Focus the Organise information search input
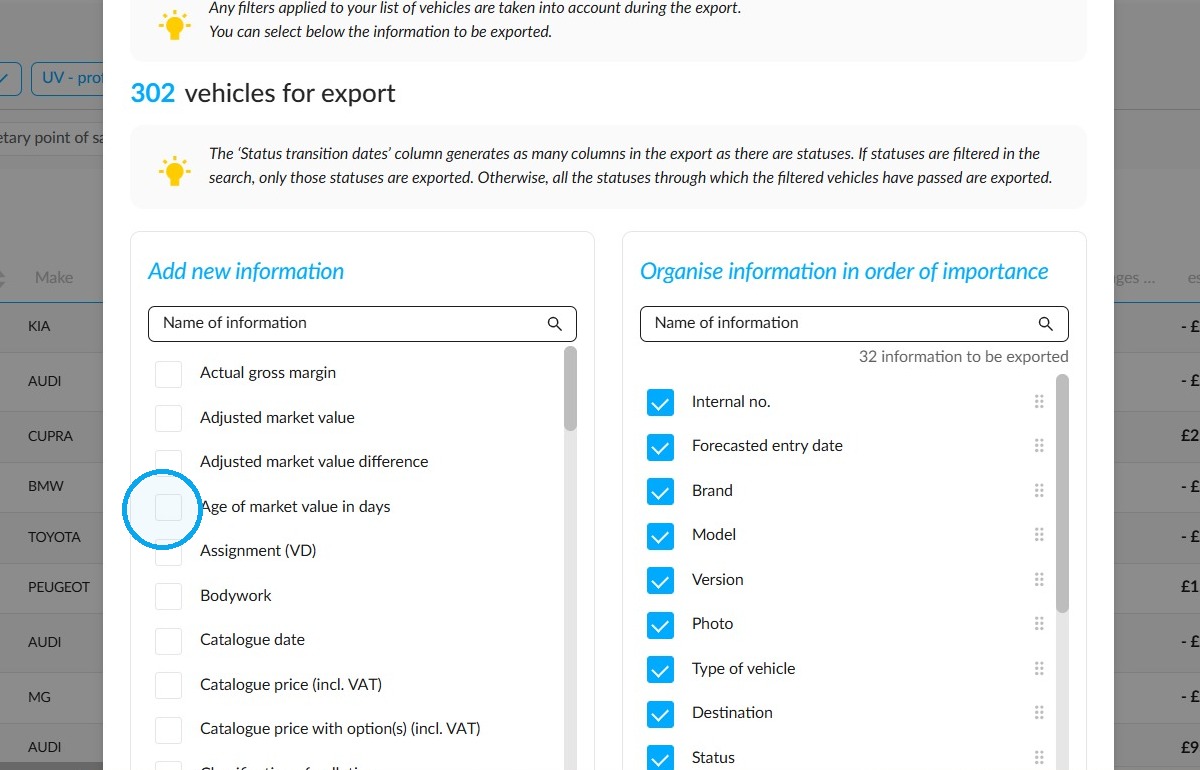Screen dimensions: 1200x770 click(854, 323)
